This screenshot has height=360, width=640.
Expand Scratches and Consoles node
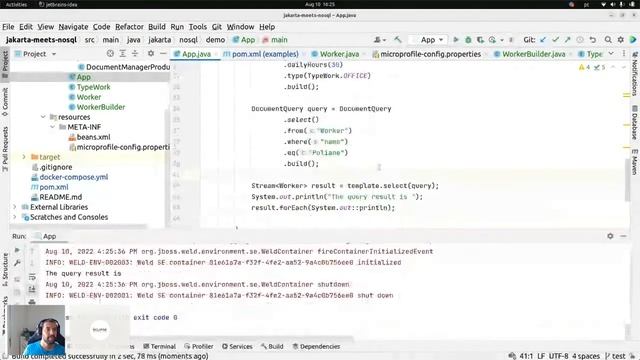15,217
